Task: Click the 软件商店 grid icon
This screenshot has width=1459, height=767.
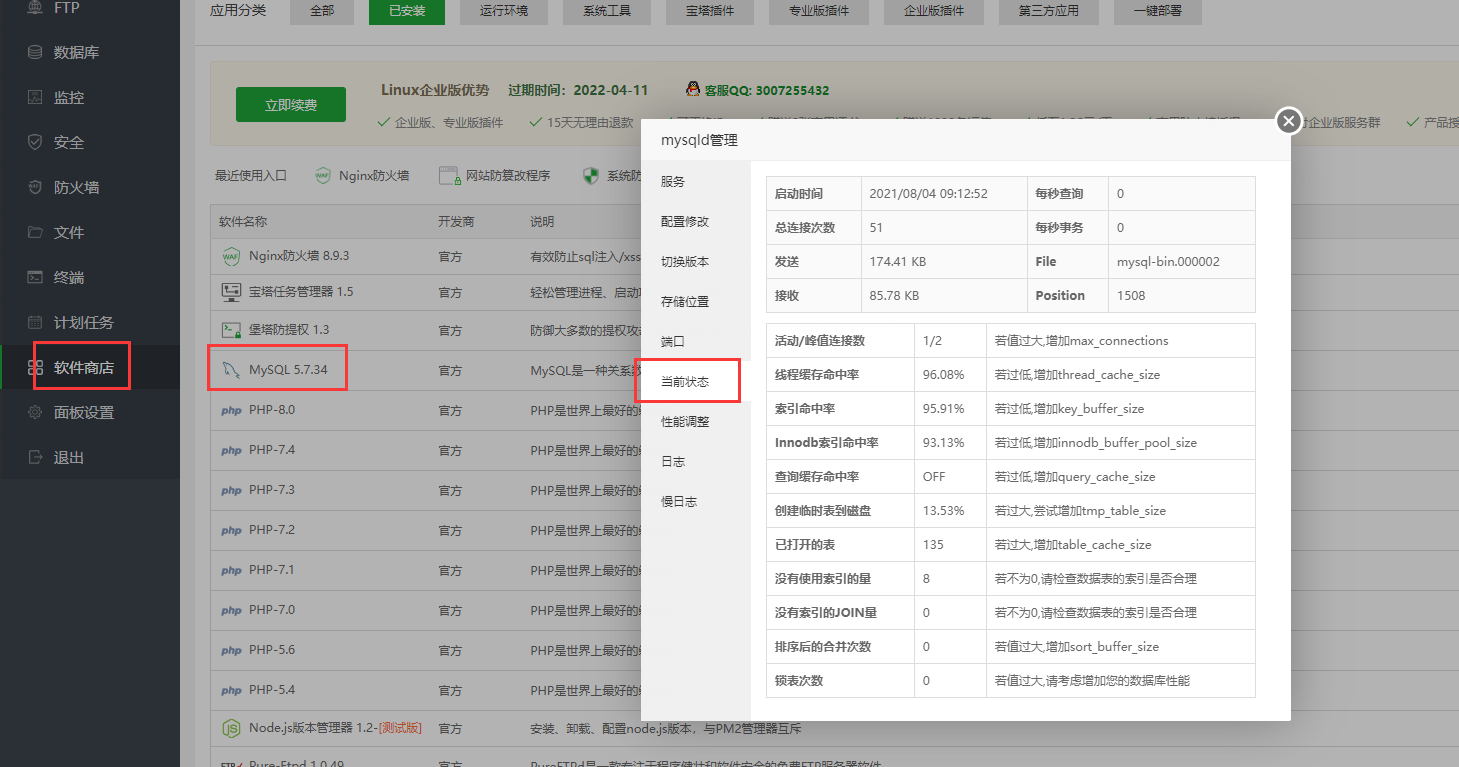Action: click(35, 367)
